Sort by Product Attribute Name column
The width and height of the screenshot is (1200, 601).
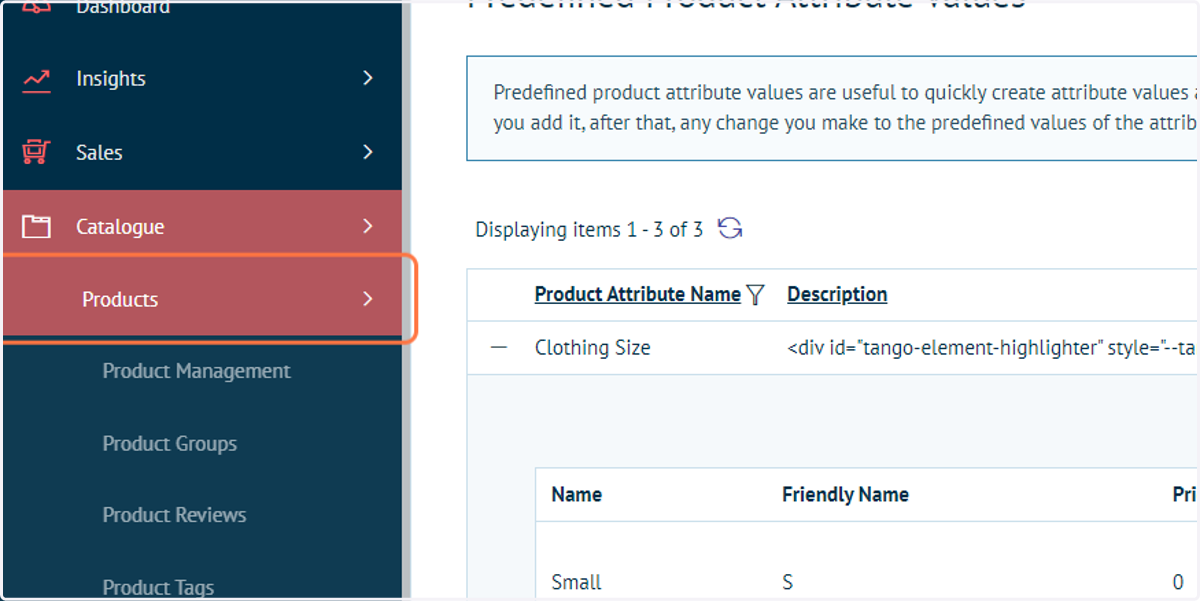coord(638,294)
